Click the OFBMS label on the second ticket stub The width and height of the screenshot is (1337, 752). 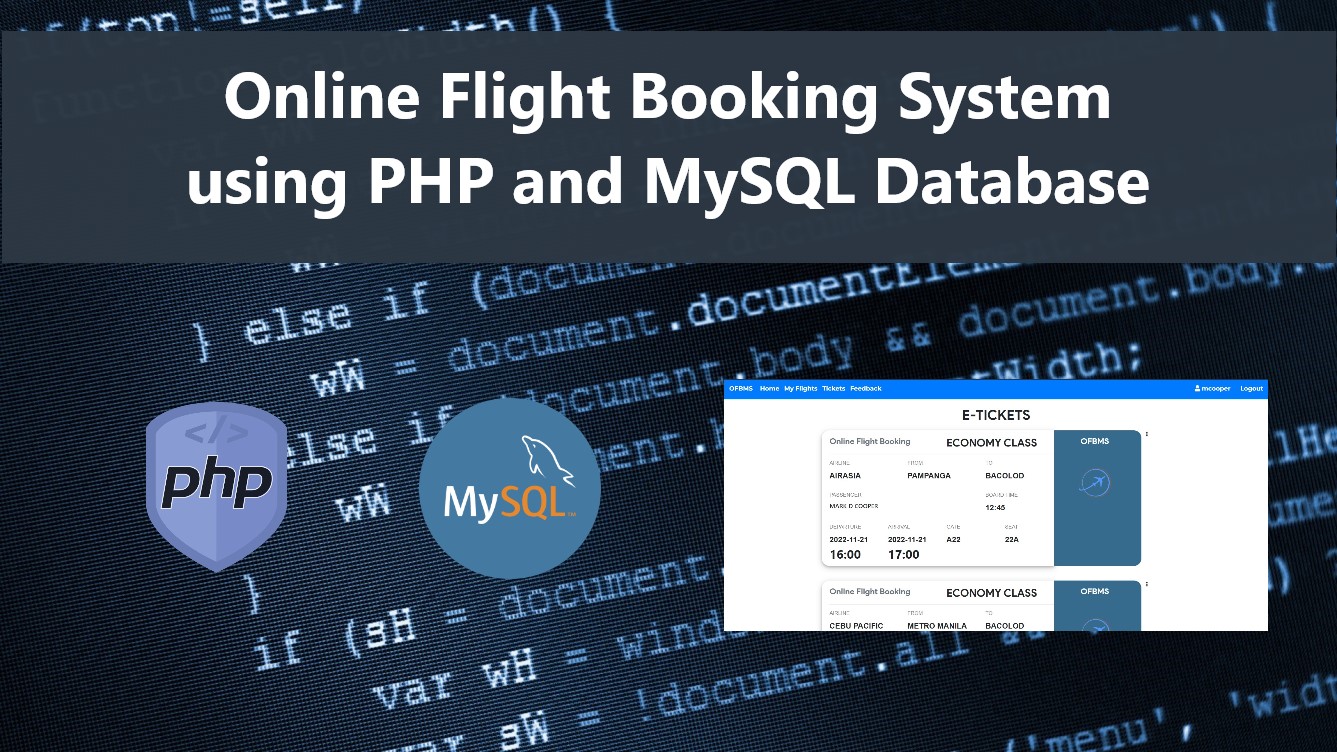1095,592
